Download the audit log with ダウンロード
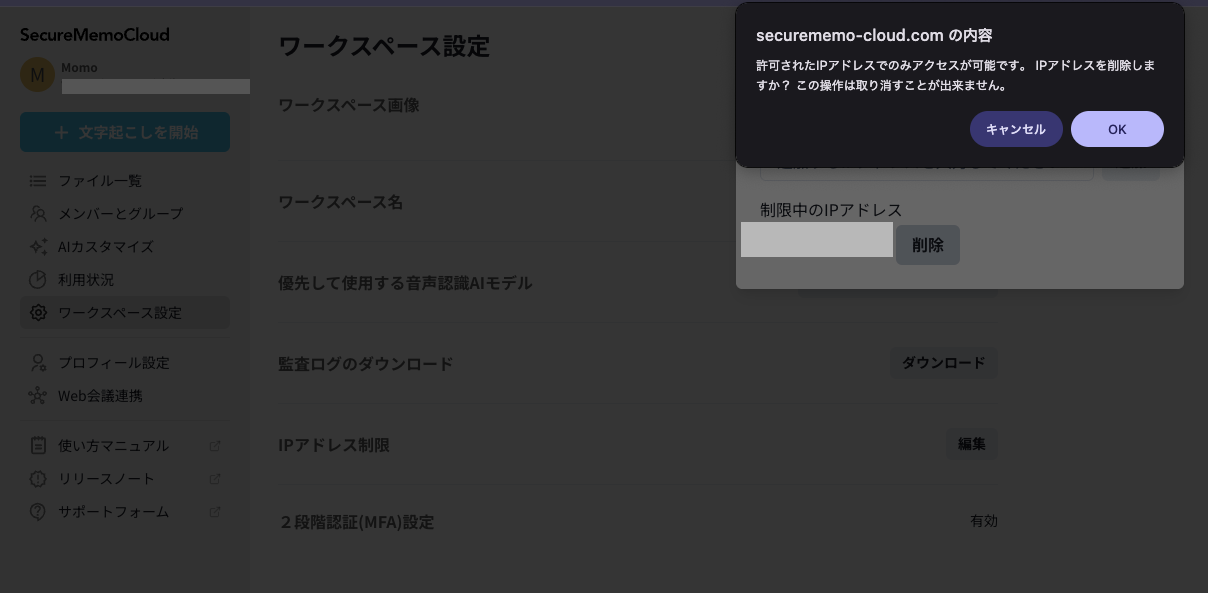The image size is (1208, 593). click(943, 363)
